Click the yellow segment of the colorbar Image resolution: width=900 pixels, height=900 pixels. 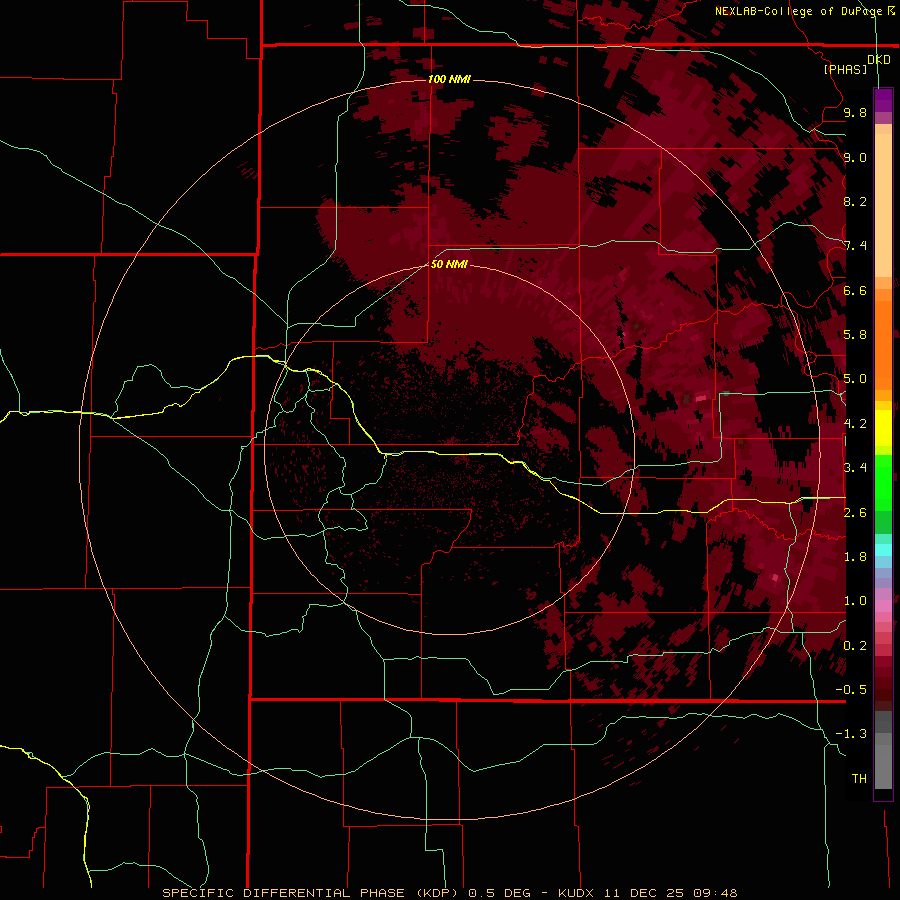point(883,428)
